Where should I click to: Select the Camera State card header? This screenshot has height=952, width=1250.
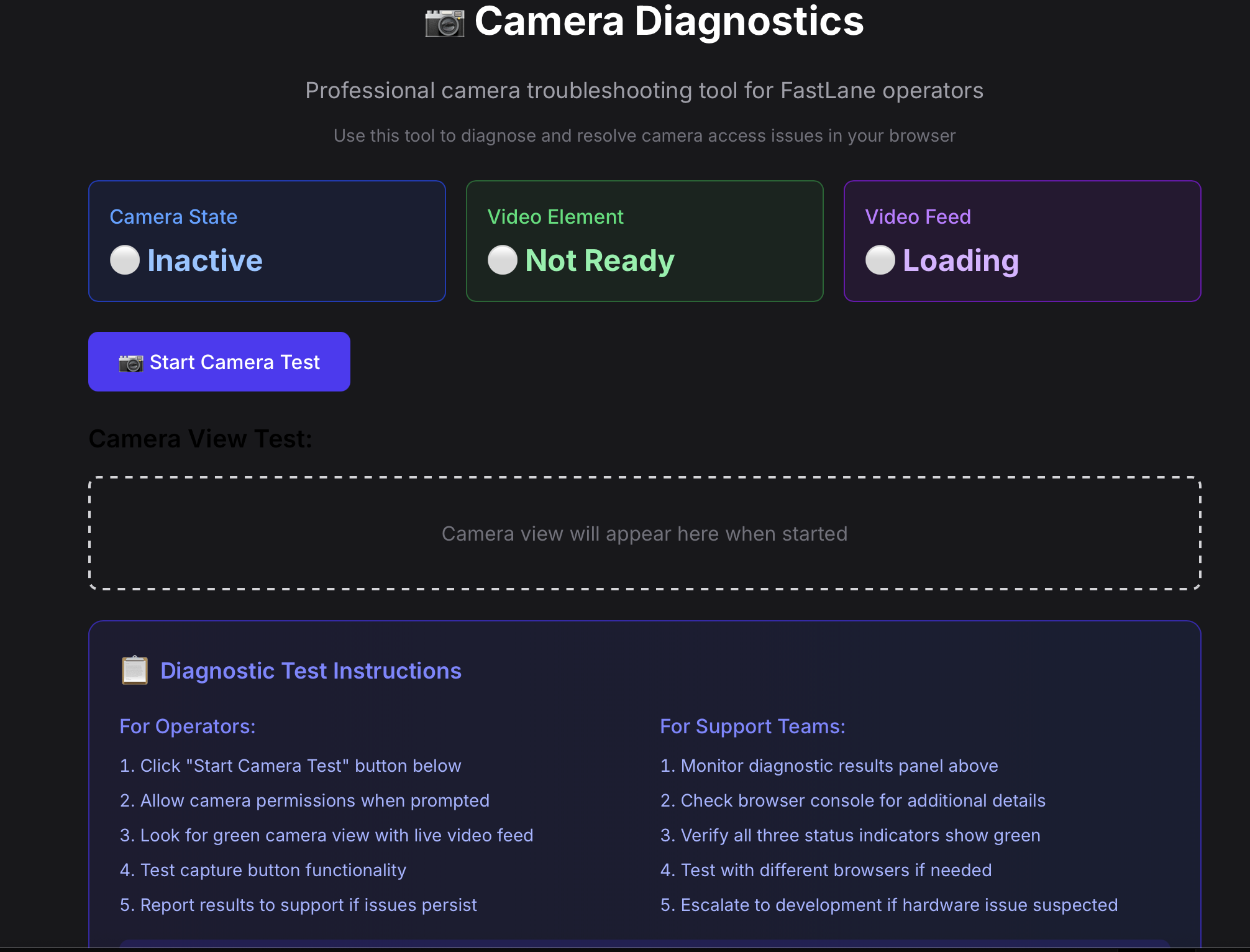173,217
